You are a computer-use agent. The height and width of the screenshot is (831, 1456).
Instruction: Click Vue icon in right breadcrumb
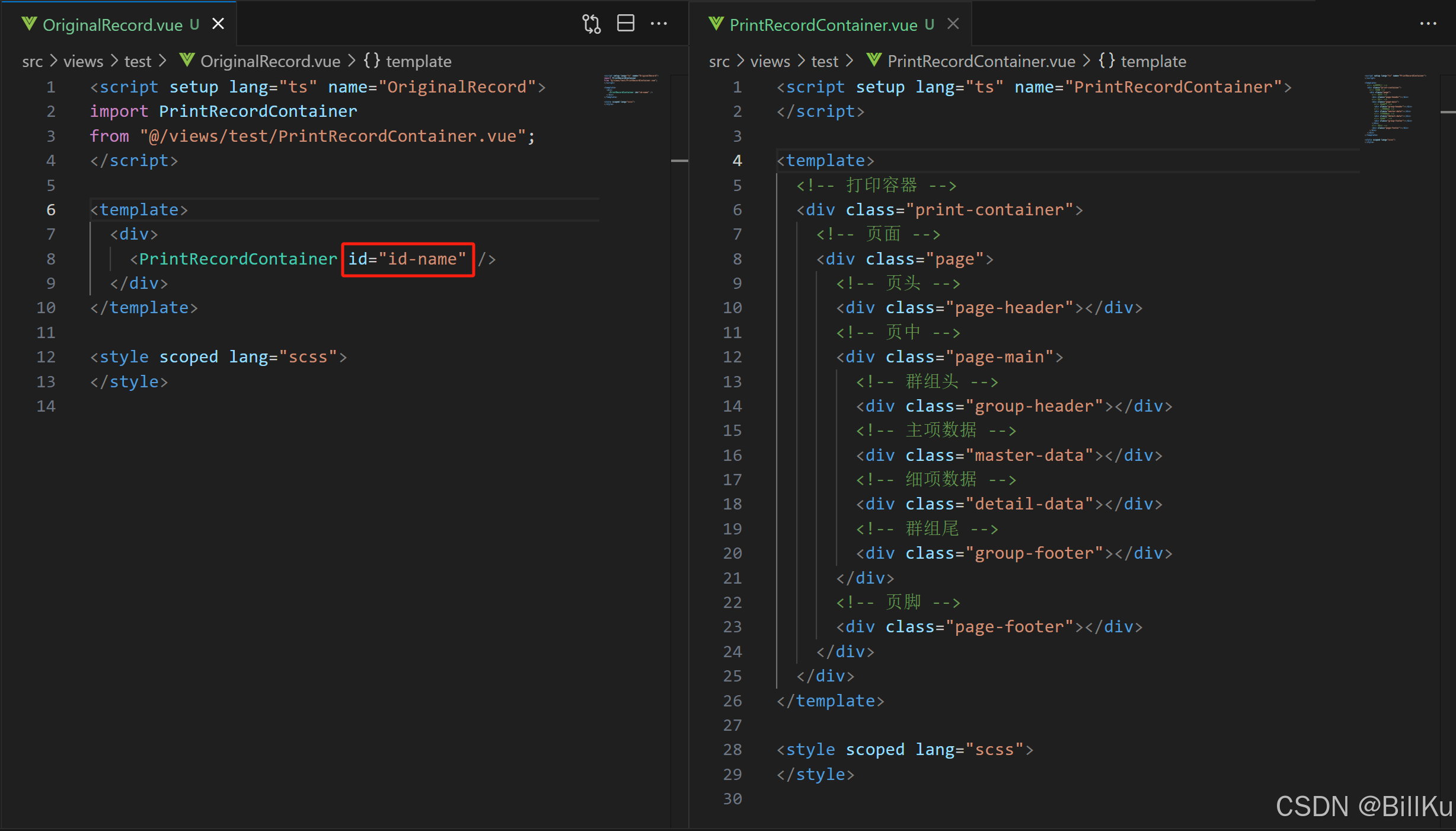874,61
